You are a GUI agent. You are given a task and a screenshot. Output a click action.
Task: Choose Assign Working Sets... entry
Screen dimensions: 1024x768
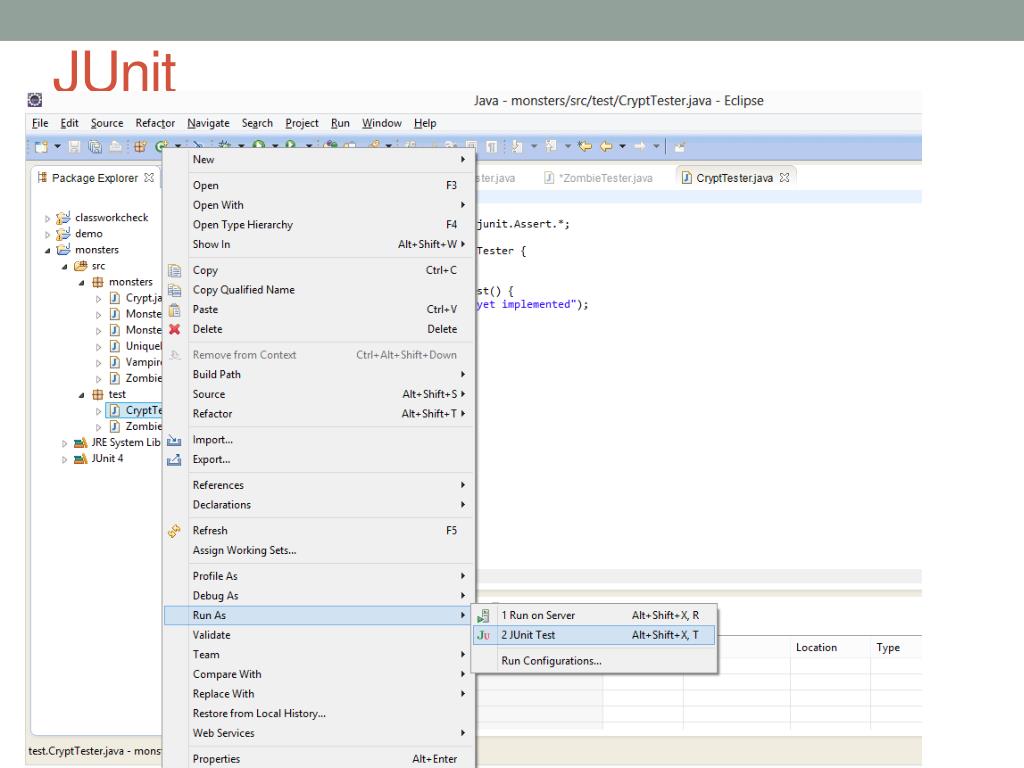(x=319, y=550)
